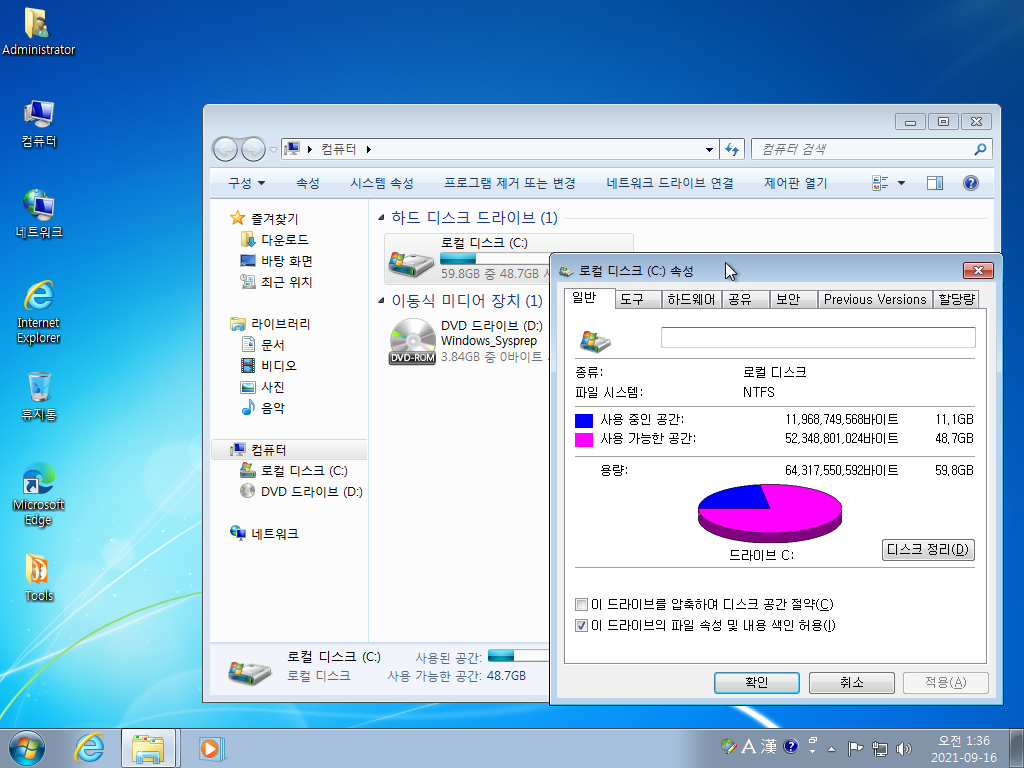Click the IME help icon in the tray

click(790, 746)
